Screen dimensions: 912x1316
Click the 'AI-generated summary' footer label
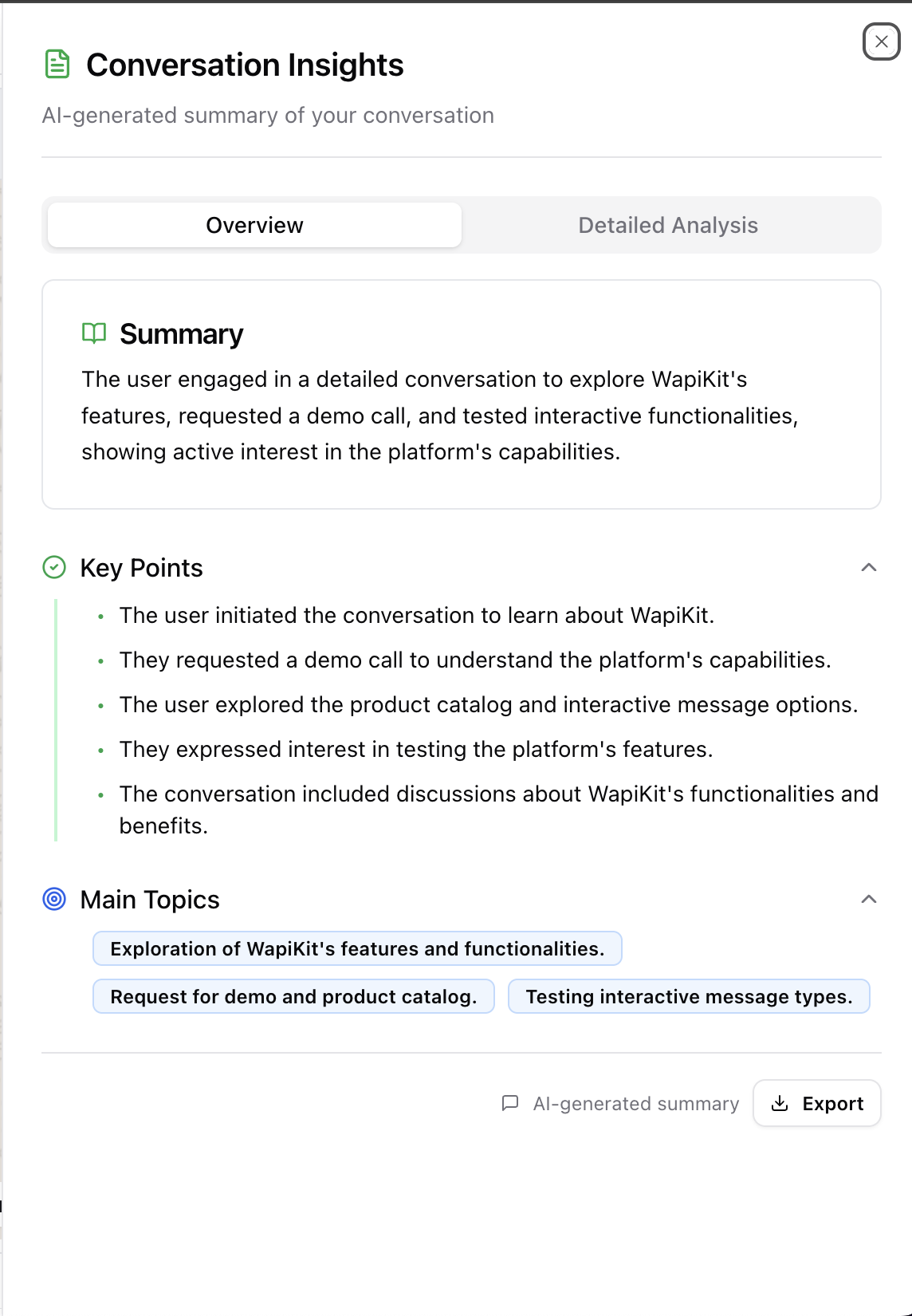pyautogui.click(x=636, y=1104)
